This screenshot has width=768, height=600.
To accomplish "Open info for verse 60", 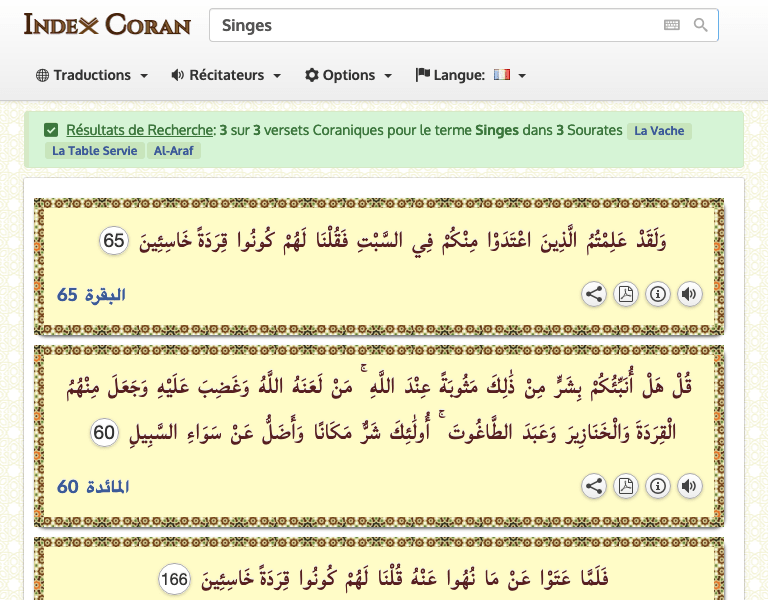I will 658,486.
